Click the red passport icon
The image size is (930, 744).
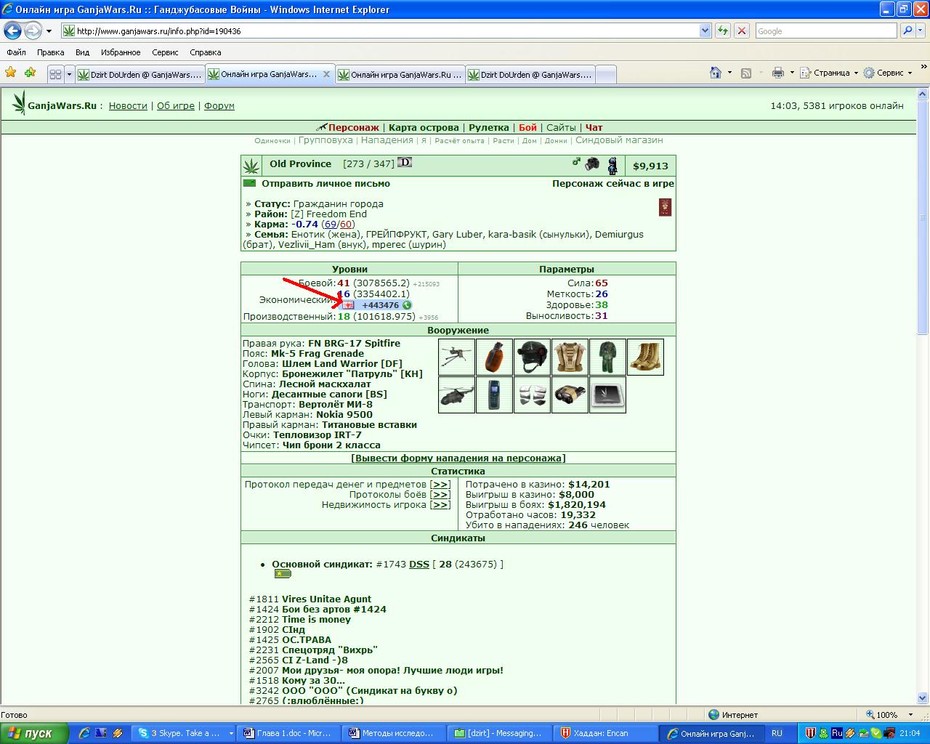665,207
